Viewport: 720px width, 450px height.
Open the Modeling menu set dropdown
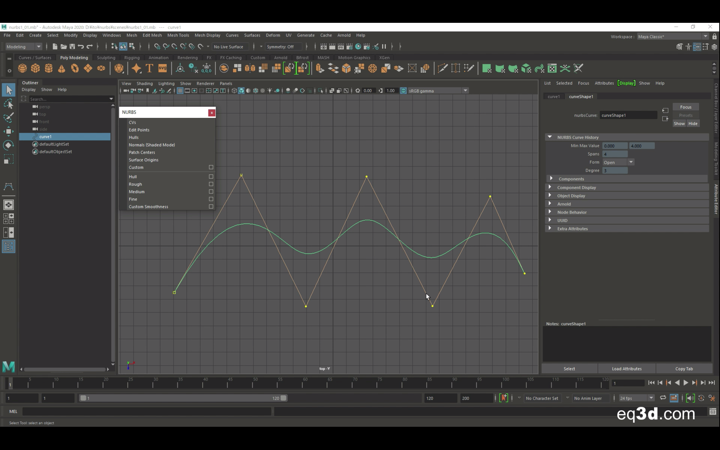(23, 46)
